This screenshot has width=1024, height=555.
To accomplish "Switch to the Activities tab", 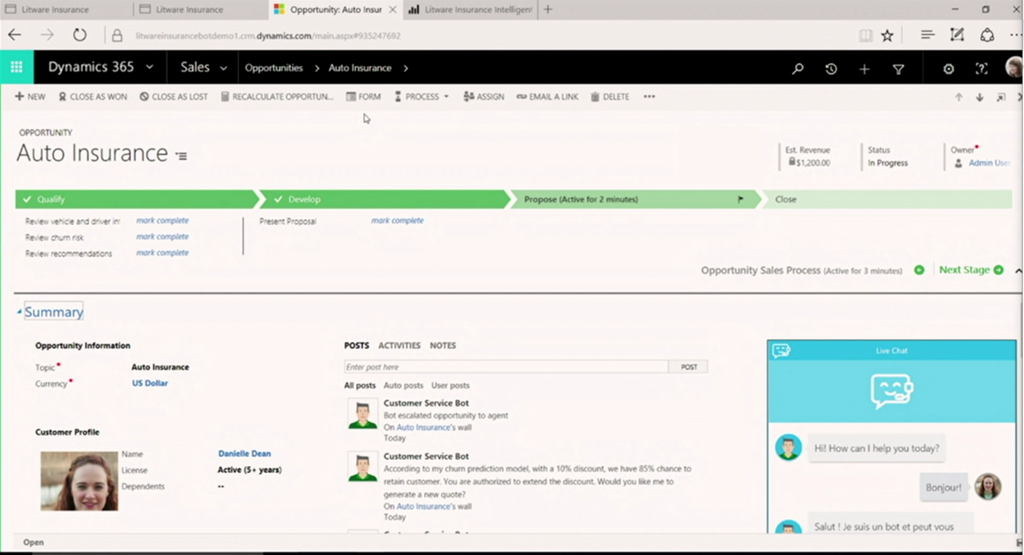I will point(399,346).
